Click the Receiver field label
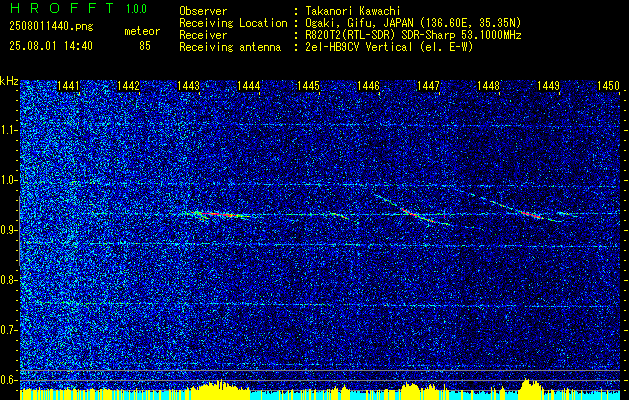Screen dimensions: 629x400 (203, 35)
